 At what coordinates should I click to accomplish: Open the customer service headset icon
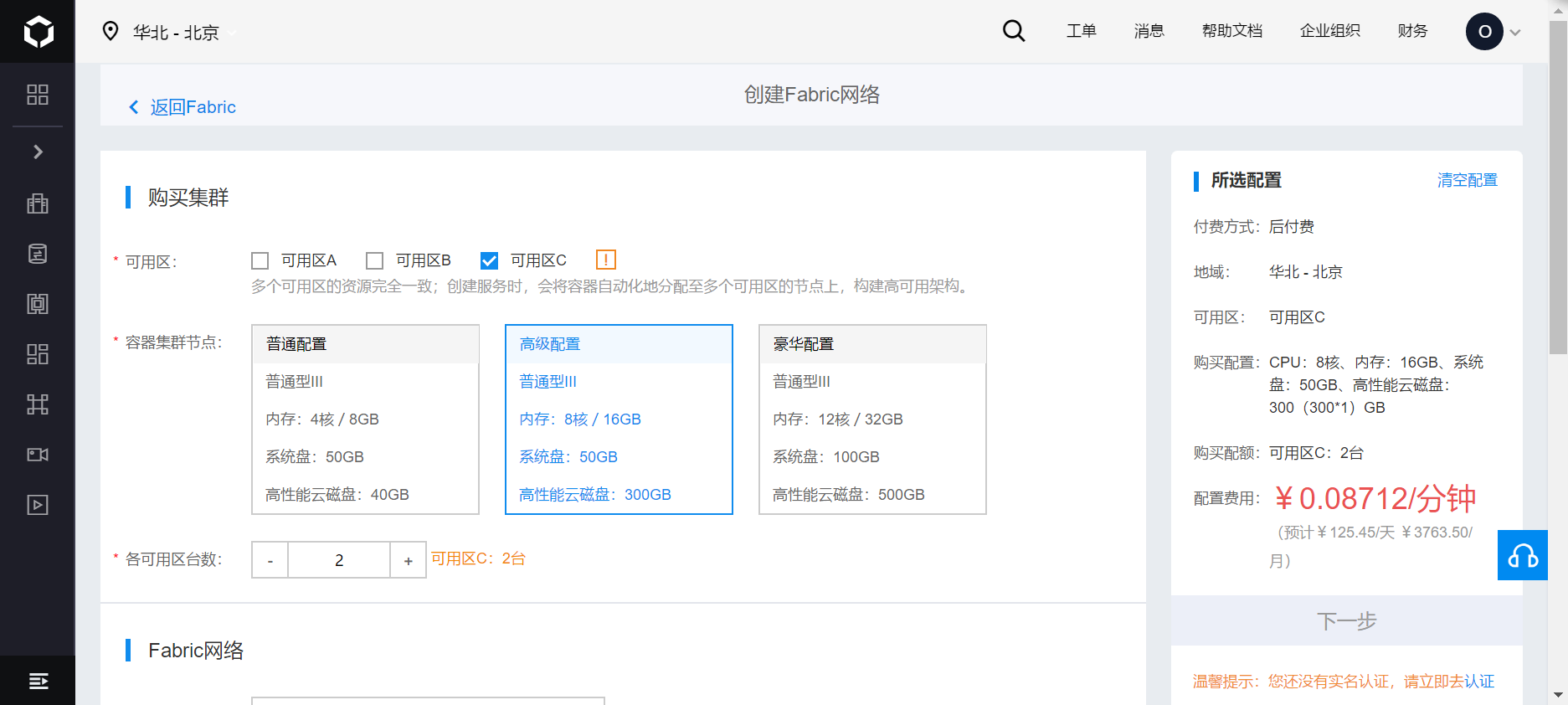[1523, 555]
